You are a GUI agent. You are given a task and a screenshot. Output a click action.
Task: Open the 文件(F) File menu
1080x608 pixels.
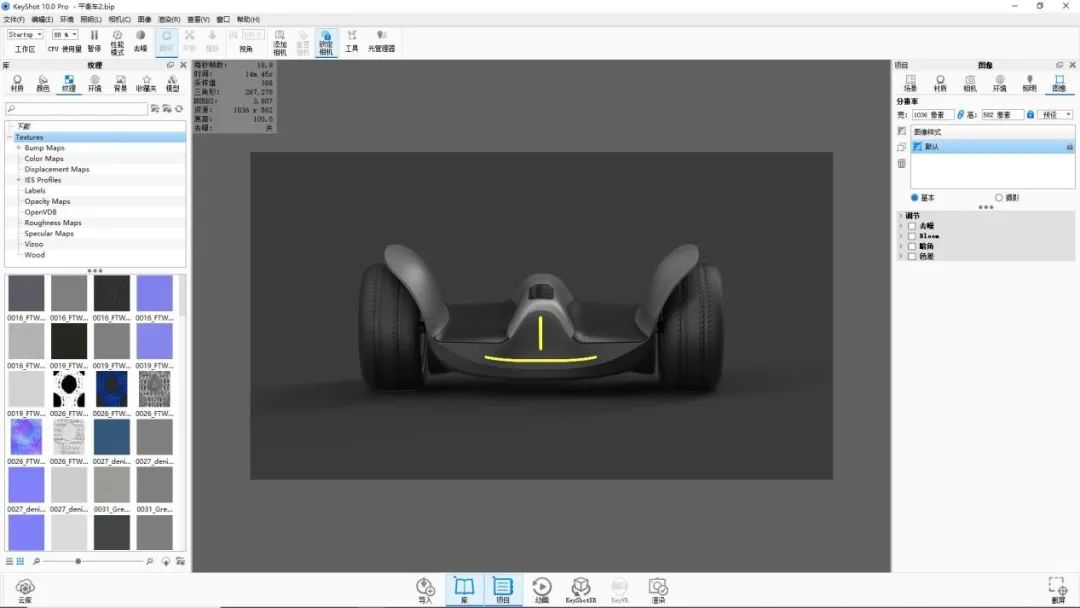(x=14, y=19)
